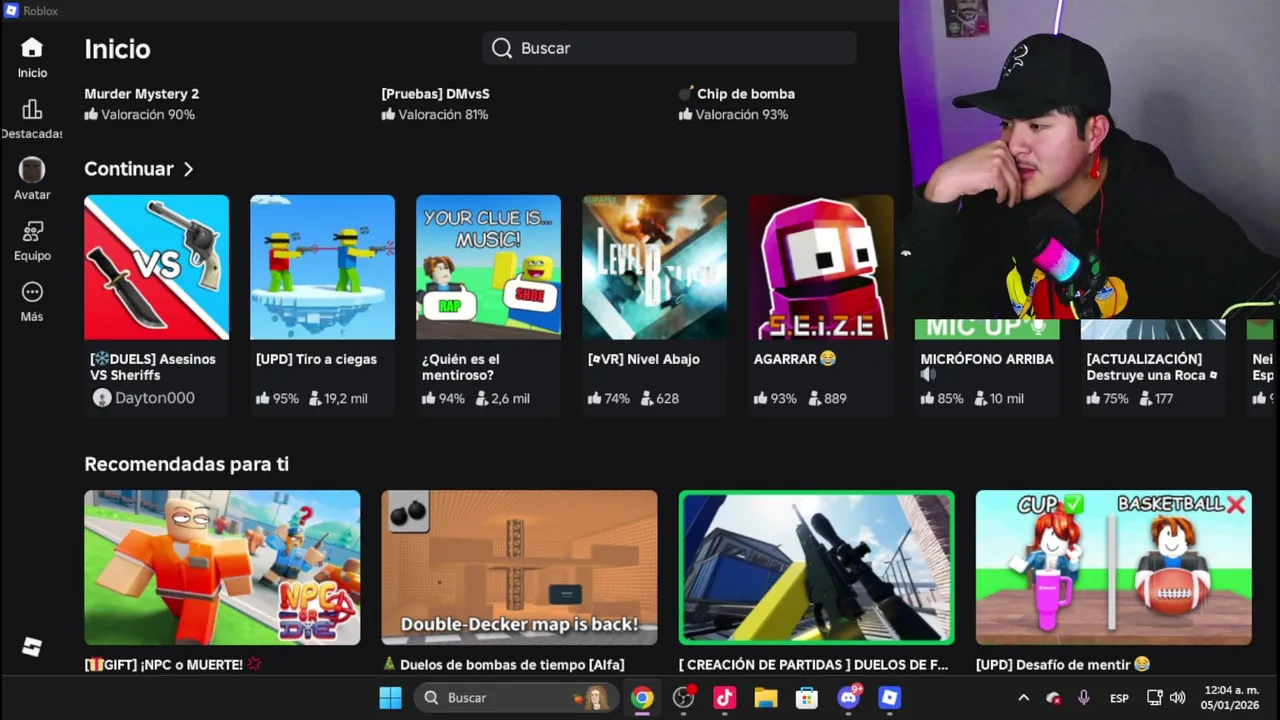Click AGARRAR 93% like icon
The height and width of the screenshot is (720, 1280).
(x=760, y=398)
